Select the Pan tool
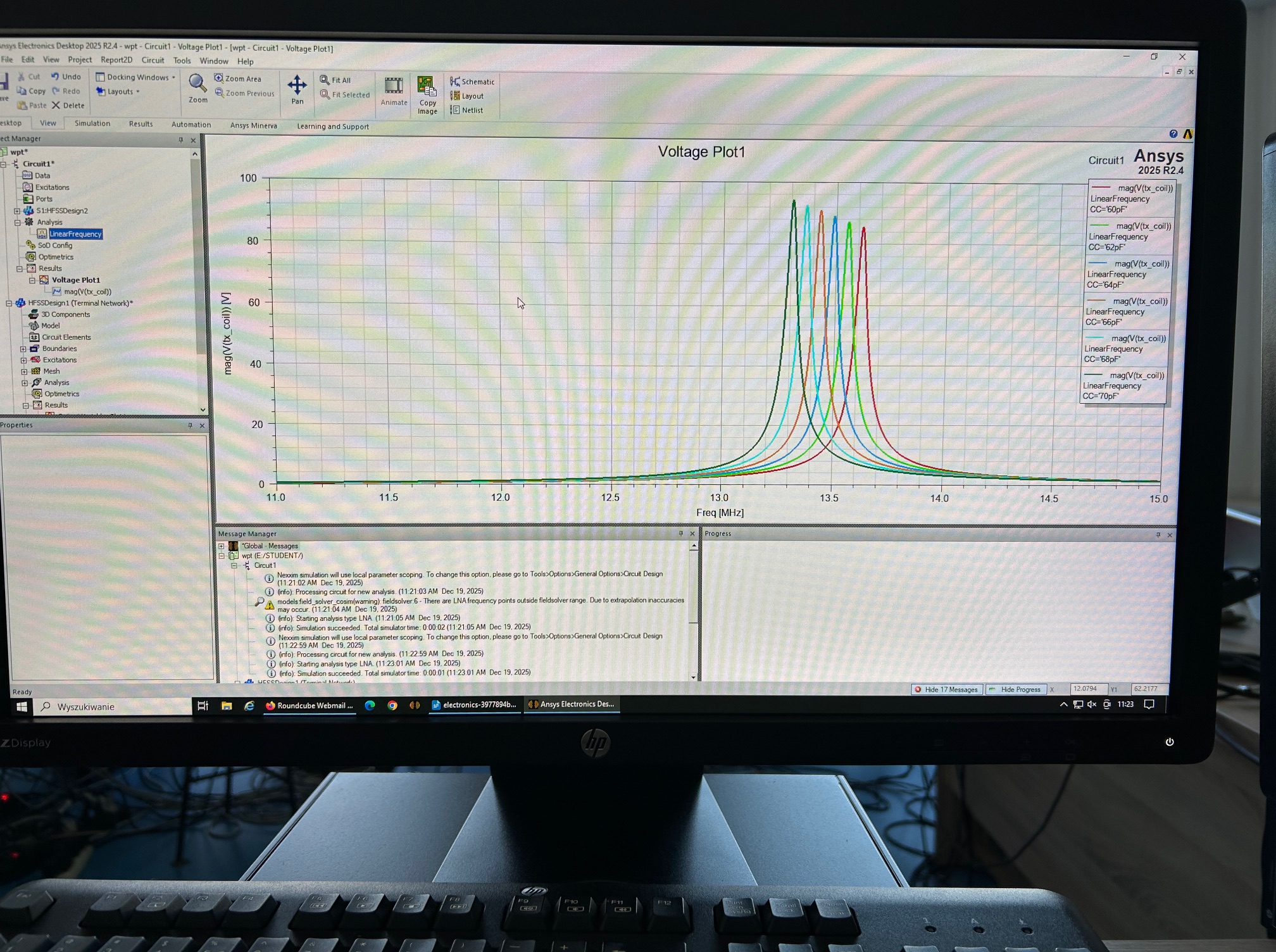Image resolution: width=1276 pixels, height=952 pixels. [297, 85]
